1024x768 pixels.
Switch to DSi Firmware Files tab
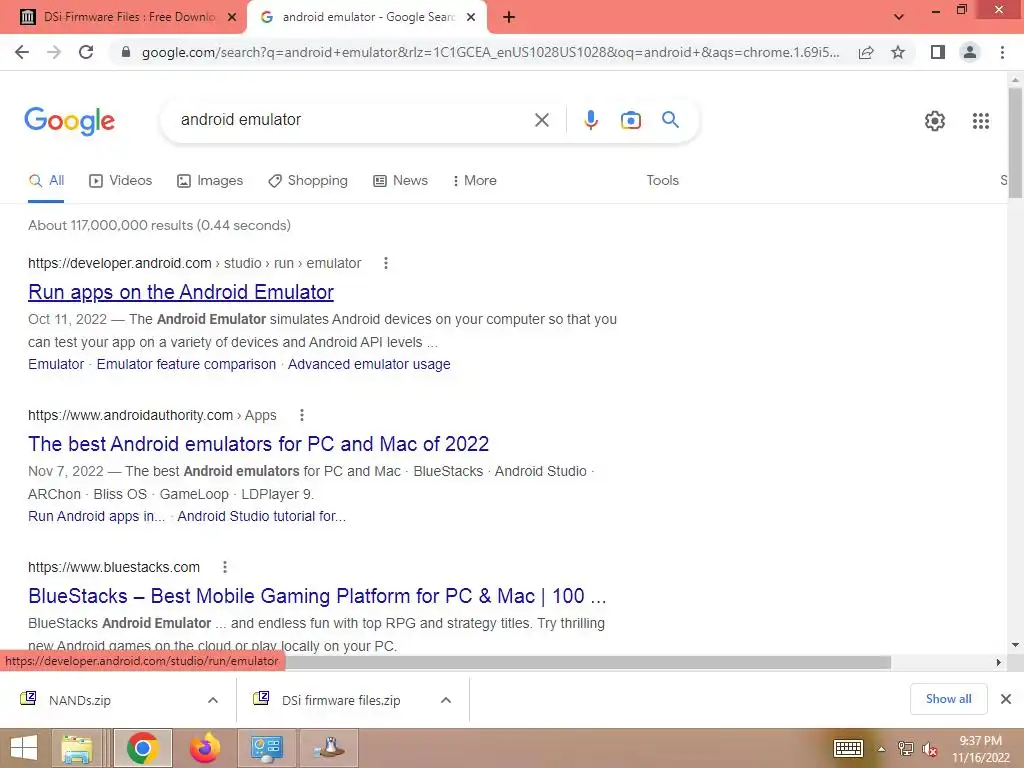[122, 18]
